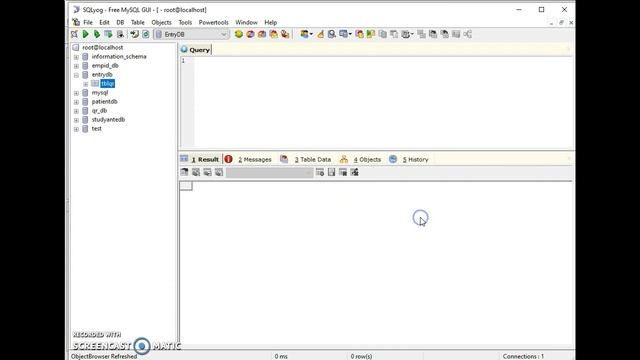This screenshot has height=360, width=640.
Task: Click the Schema Designer icon at the toolbar end
Action: coord(468,34)
